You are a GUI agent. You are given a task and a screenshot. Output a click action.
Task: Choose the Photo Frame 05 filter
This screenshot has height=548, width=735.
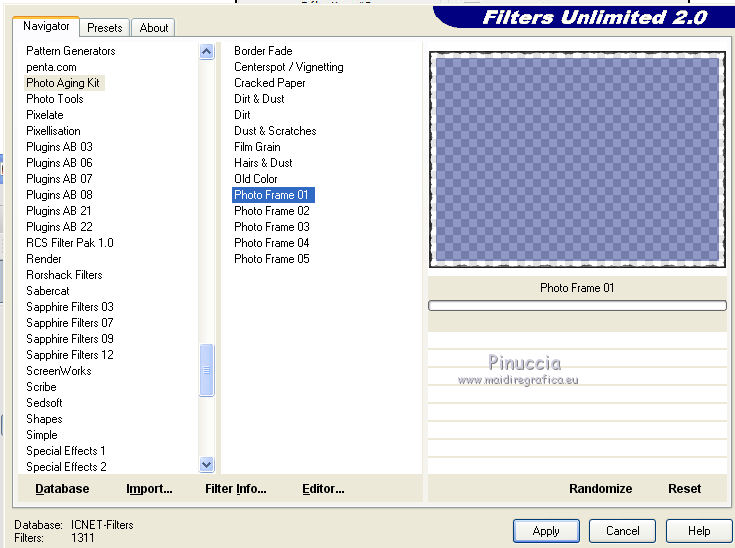point(272,259)
